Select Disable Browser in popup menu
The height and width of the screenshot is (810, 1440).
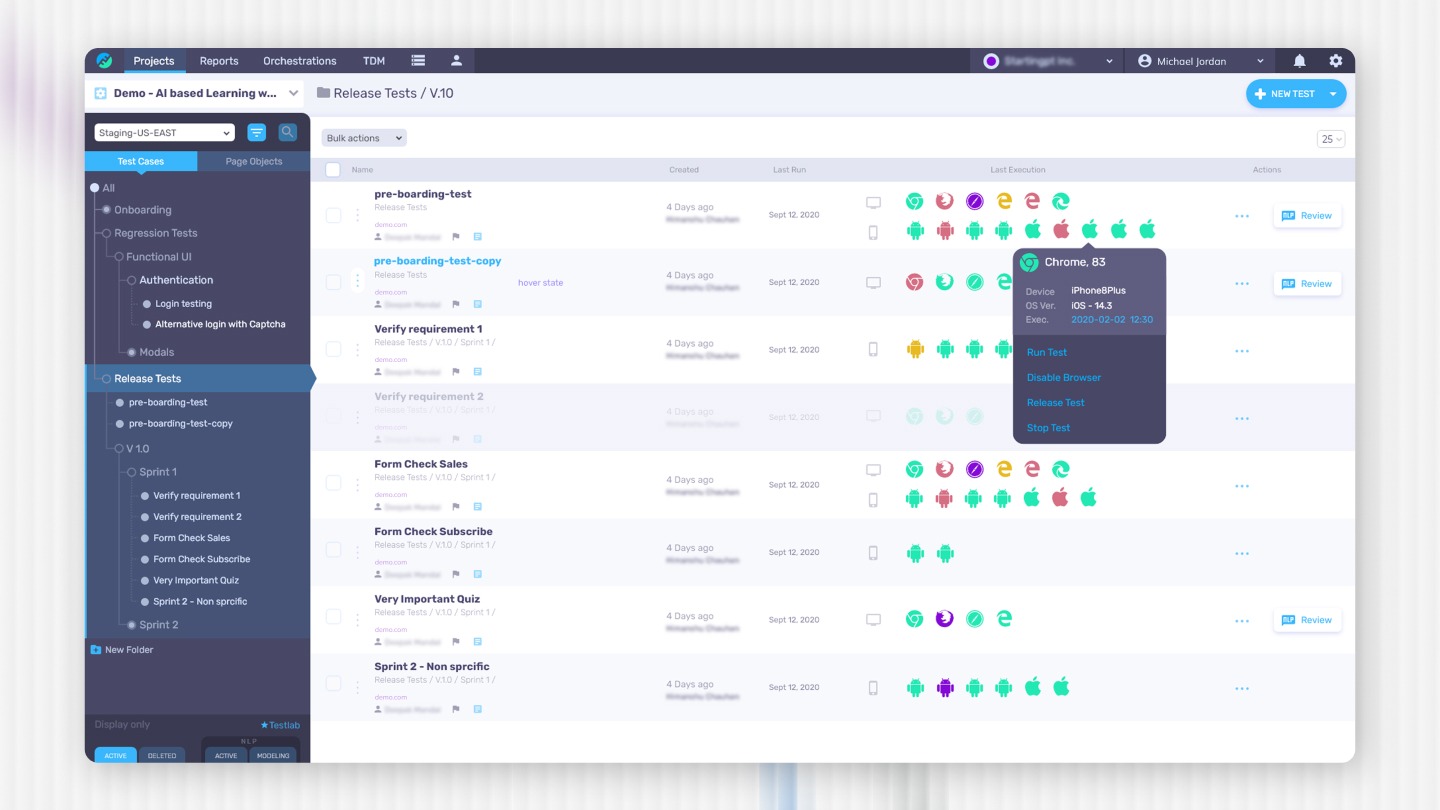pos(1064,378)
